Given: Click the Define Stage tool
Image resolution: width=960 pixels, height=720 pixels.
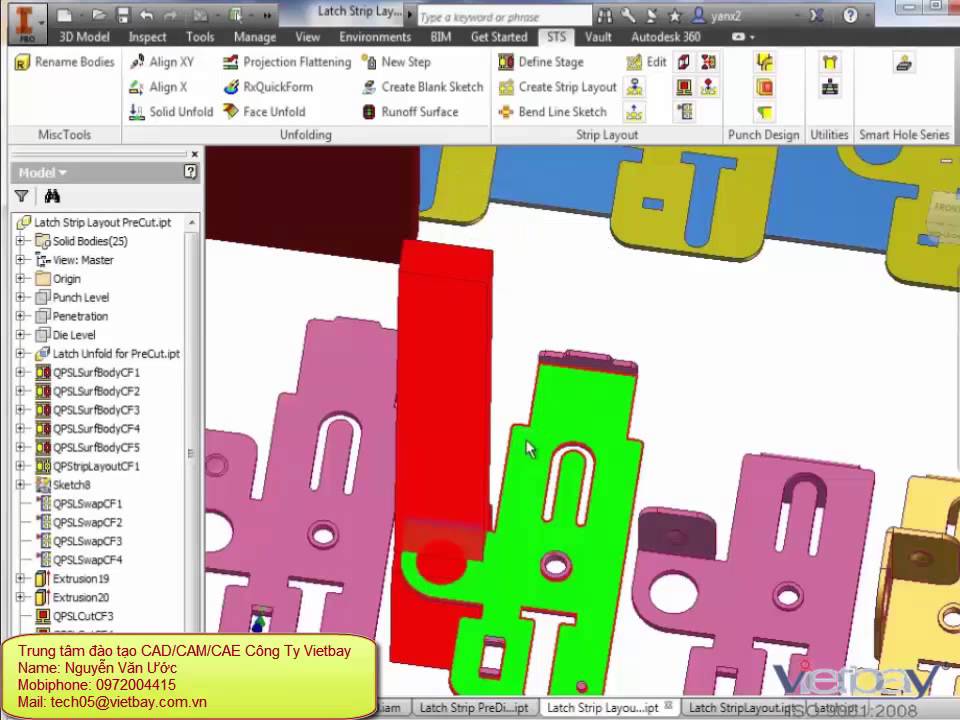Looking at the screenshot, I should 541,62.
